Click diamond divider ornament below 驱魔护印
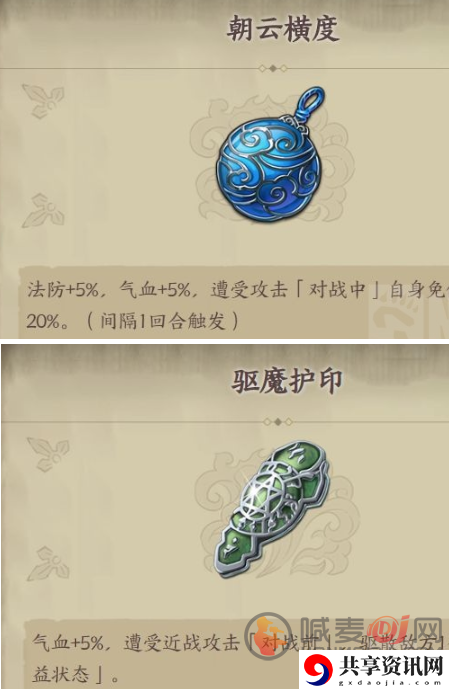 click(277, 421)
